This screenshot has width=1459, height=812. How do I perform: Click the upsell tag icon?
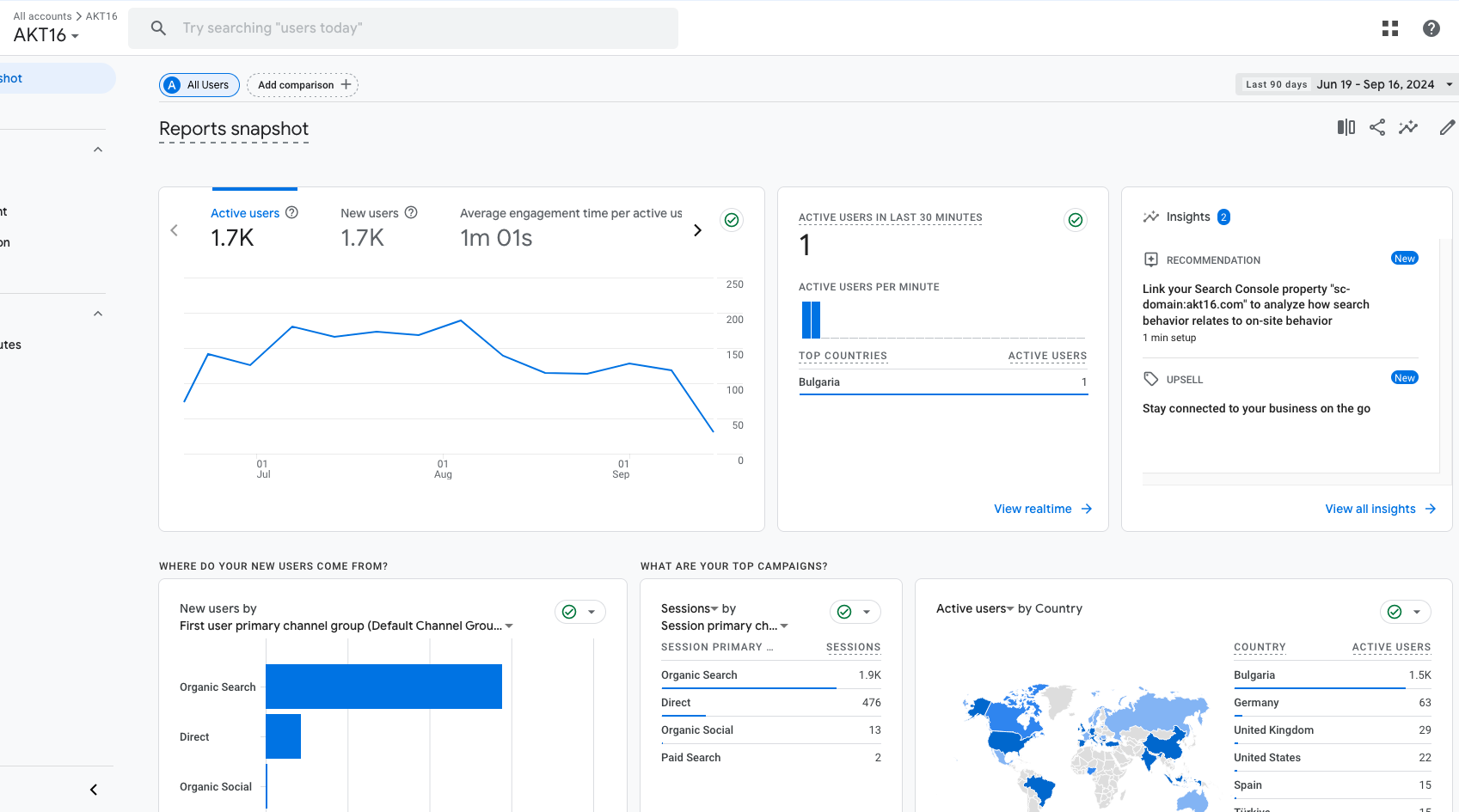coord(1151,379)
